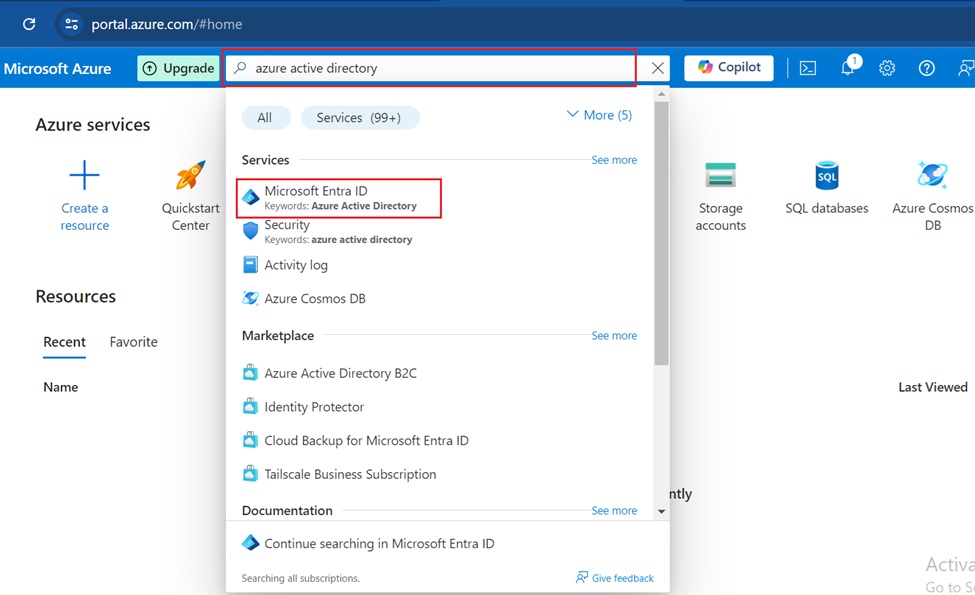Open the notifications bell
The height and width of the screenshot is (595, 975).
click(847, 67)
